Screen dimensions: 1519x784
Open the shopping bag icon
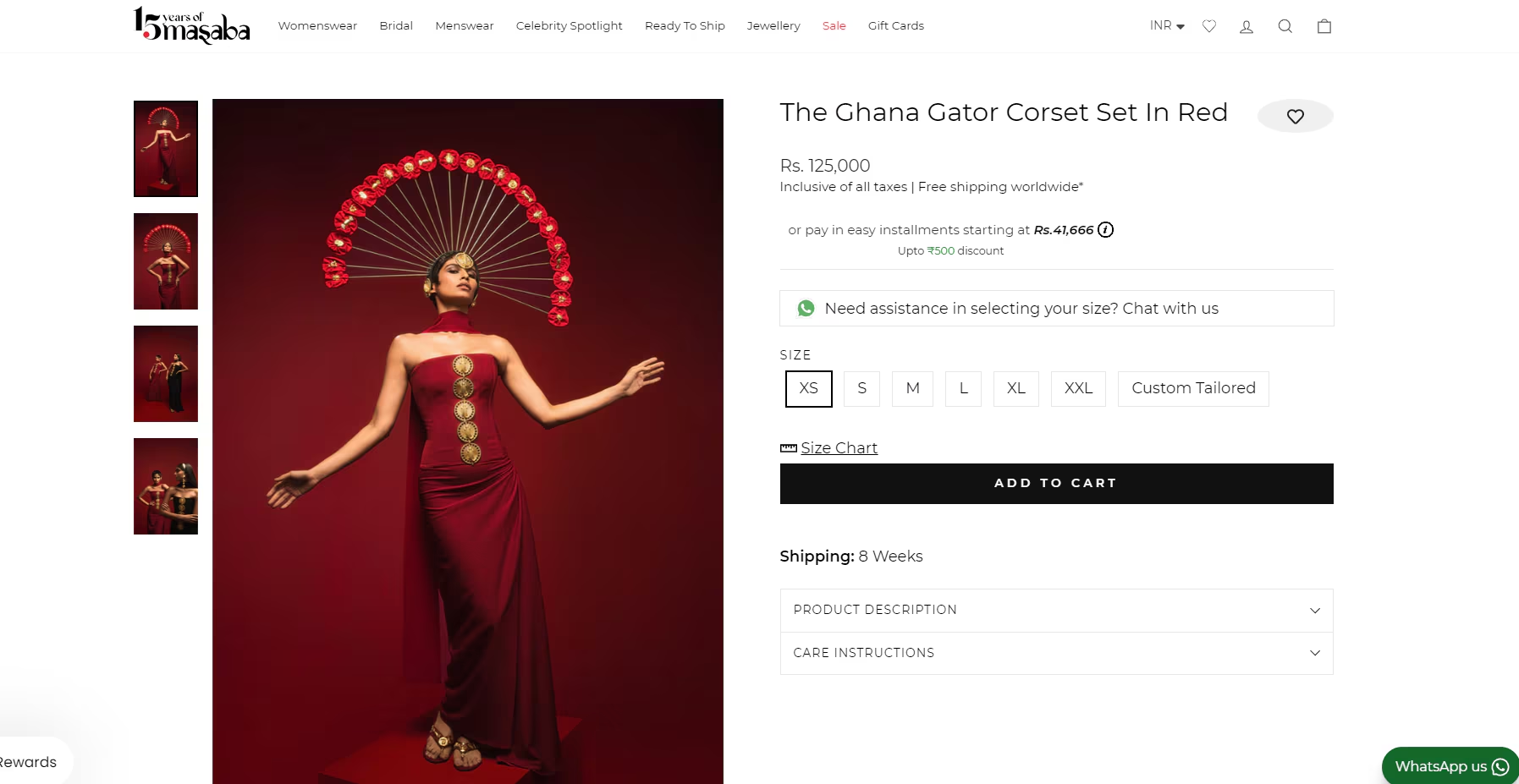[1324, 26]
